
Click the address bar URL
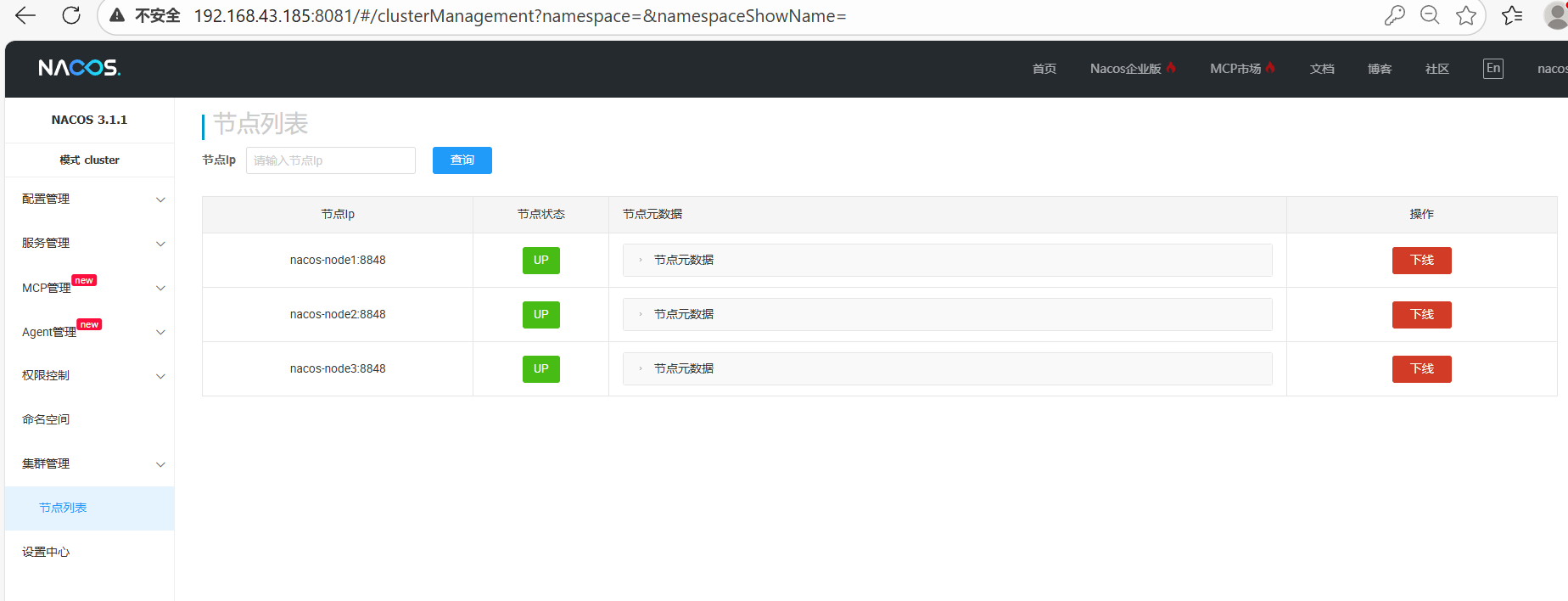[520, 16]
